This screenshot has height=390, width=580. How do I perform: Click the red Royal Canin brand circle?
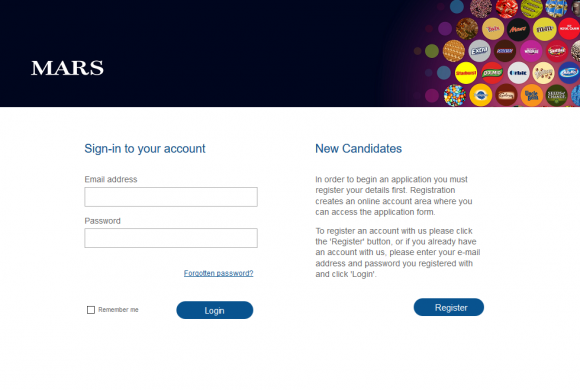(x=569, y=28)
